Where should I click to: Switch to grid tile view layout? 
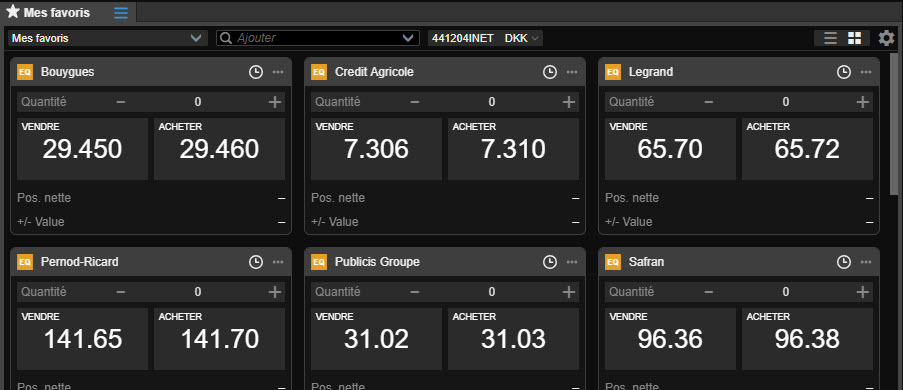pyautogui.click(x=855, y=39)
